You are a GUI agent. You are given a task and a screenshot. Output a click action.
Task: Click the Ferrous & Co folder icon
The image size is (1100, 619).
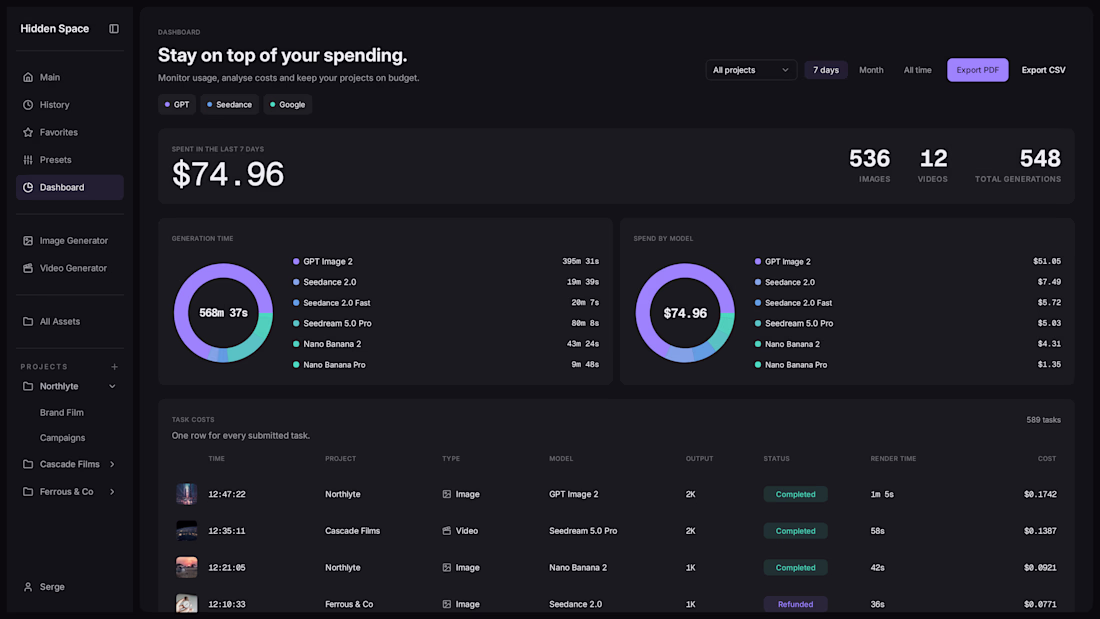point(28,492)
